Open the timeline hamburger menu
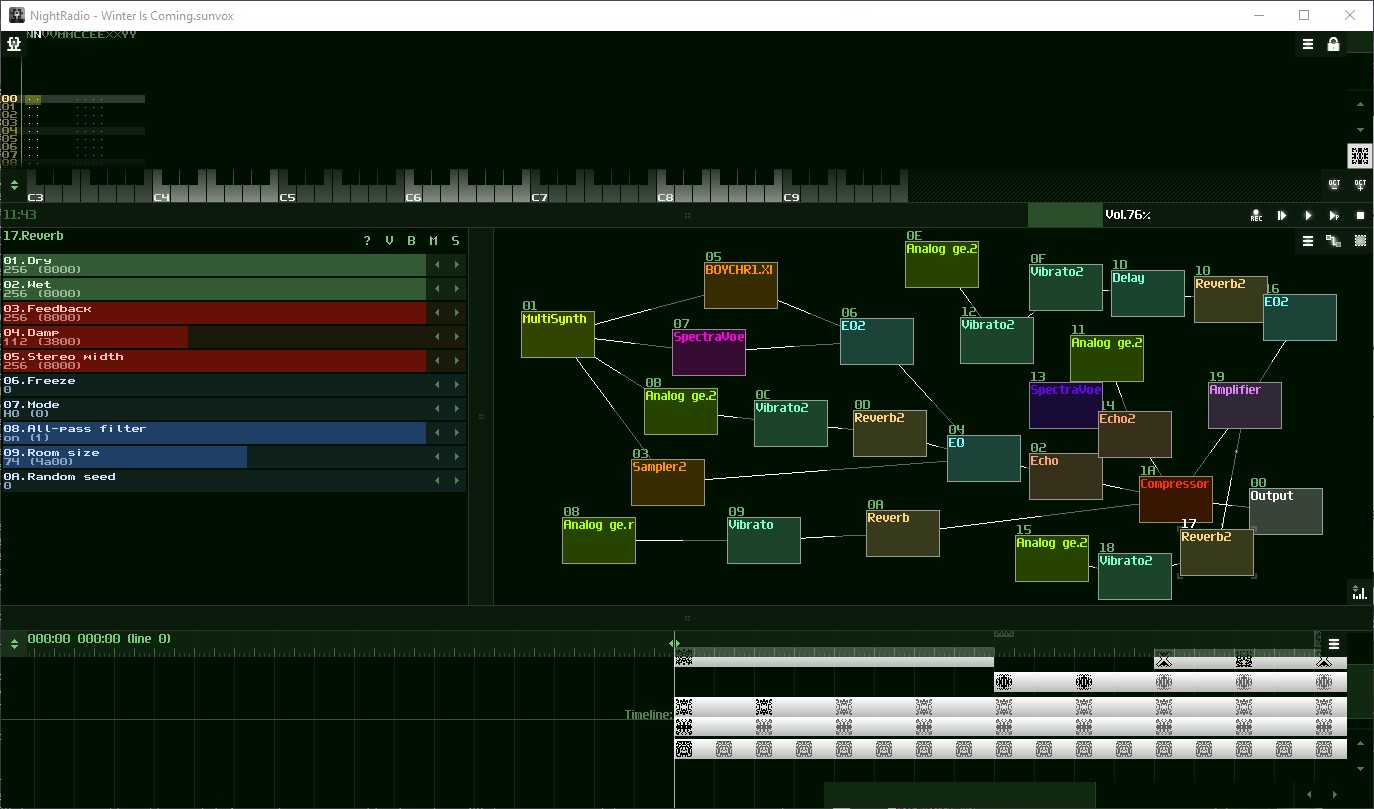 (x=1333, y=644)
